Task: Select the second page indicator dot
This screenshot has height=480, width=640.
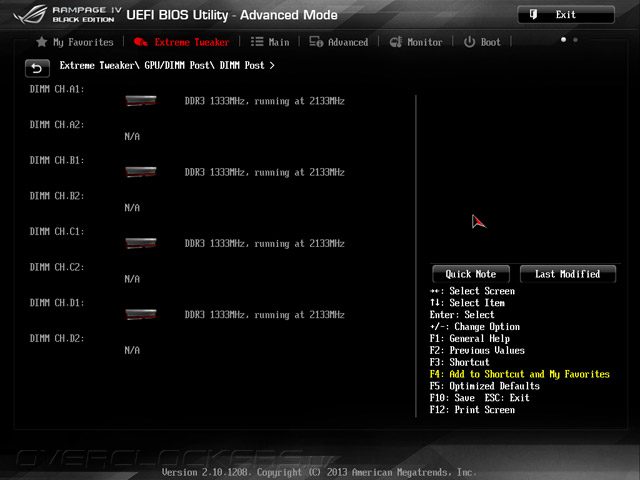Action: pos(575,40)
